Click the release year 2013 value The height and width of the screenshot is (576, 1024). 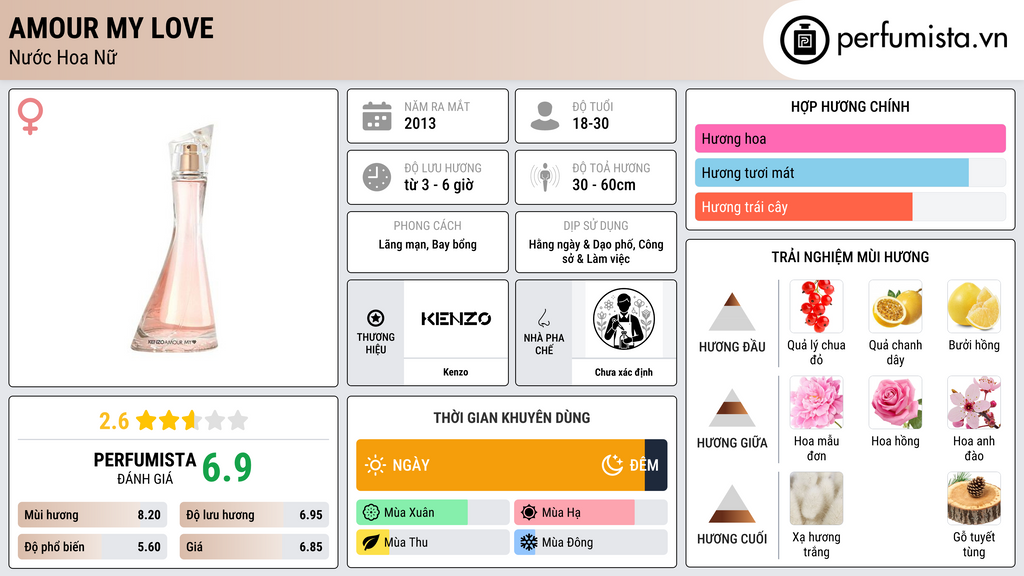coord(420,123)
